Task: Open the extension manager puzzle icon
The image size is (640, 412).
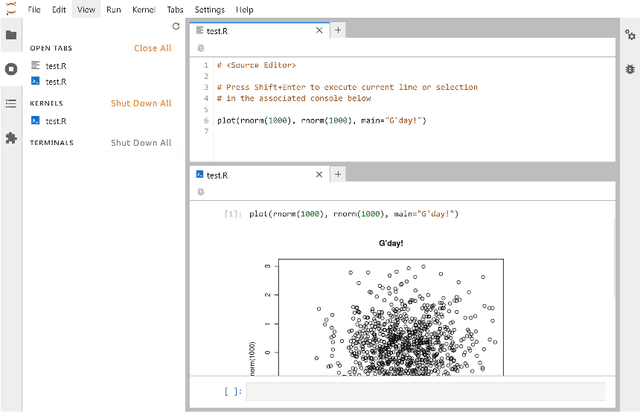Action: click(x=11, y=137)
